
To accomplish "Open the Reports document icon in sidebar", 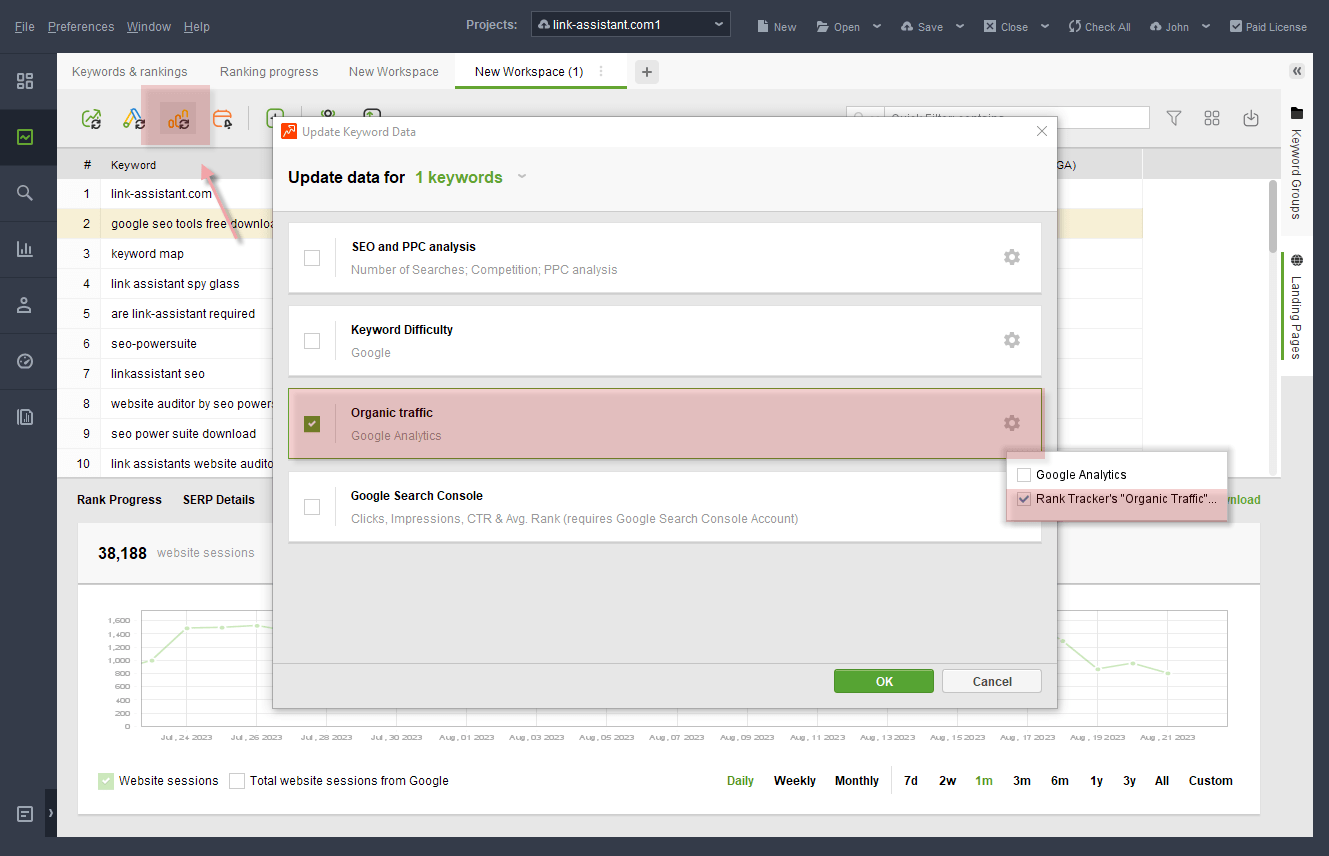I will point(25,417).
